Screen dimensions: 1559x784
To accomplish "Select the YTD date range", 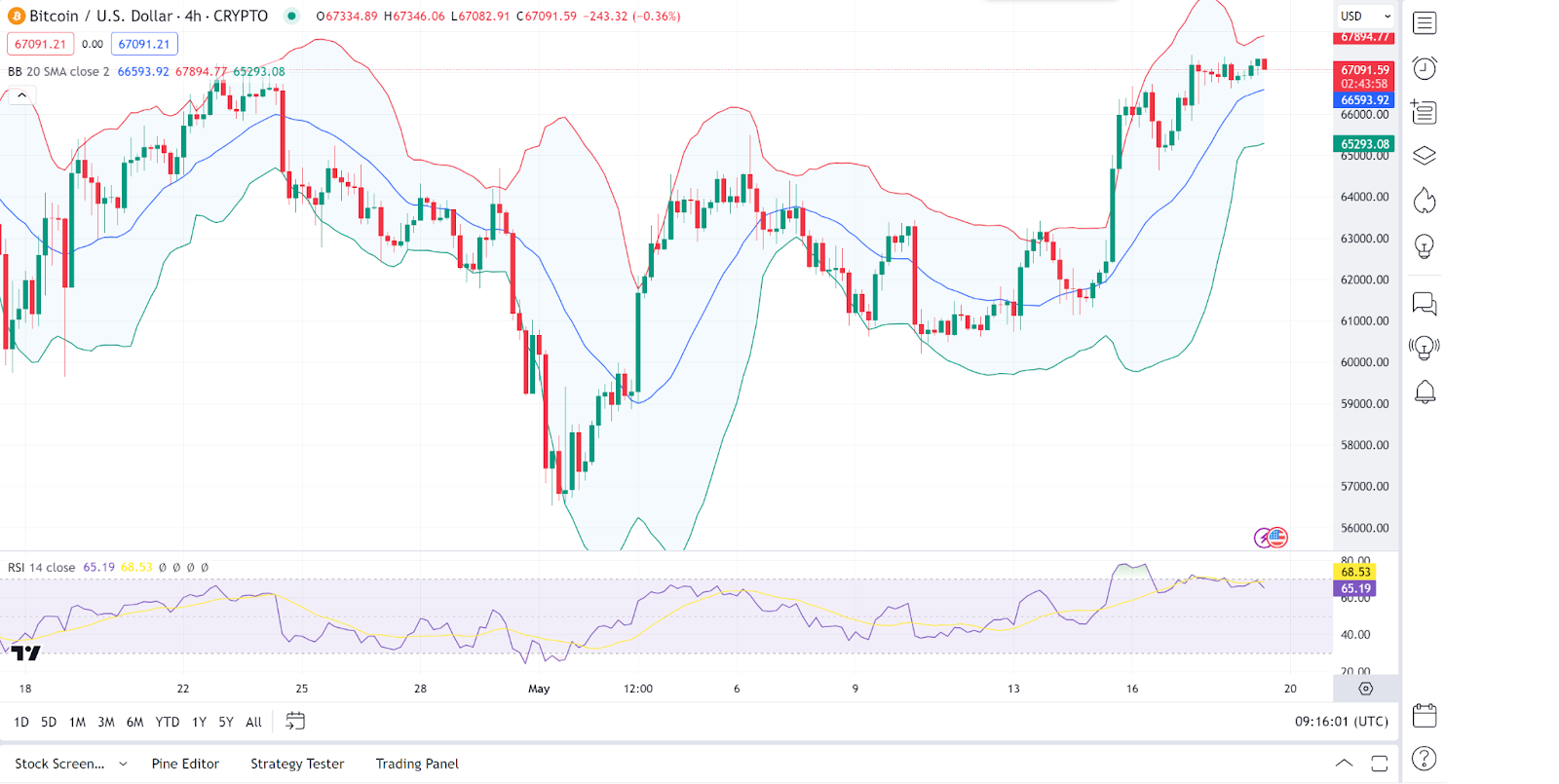I will coord(168,722).
